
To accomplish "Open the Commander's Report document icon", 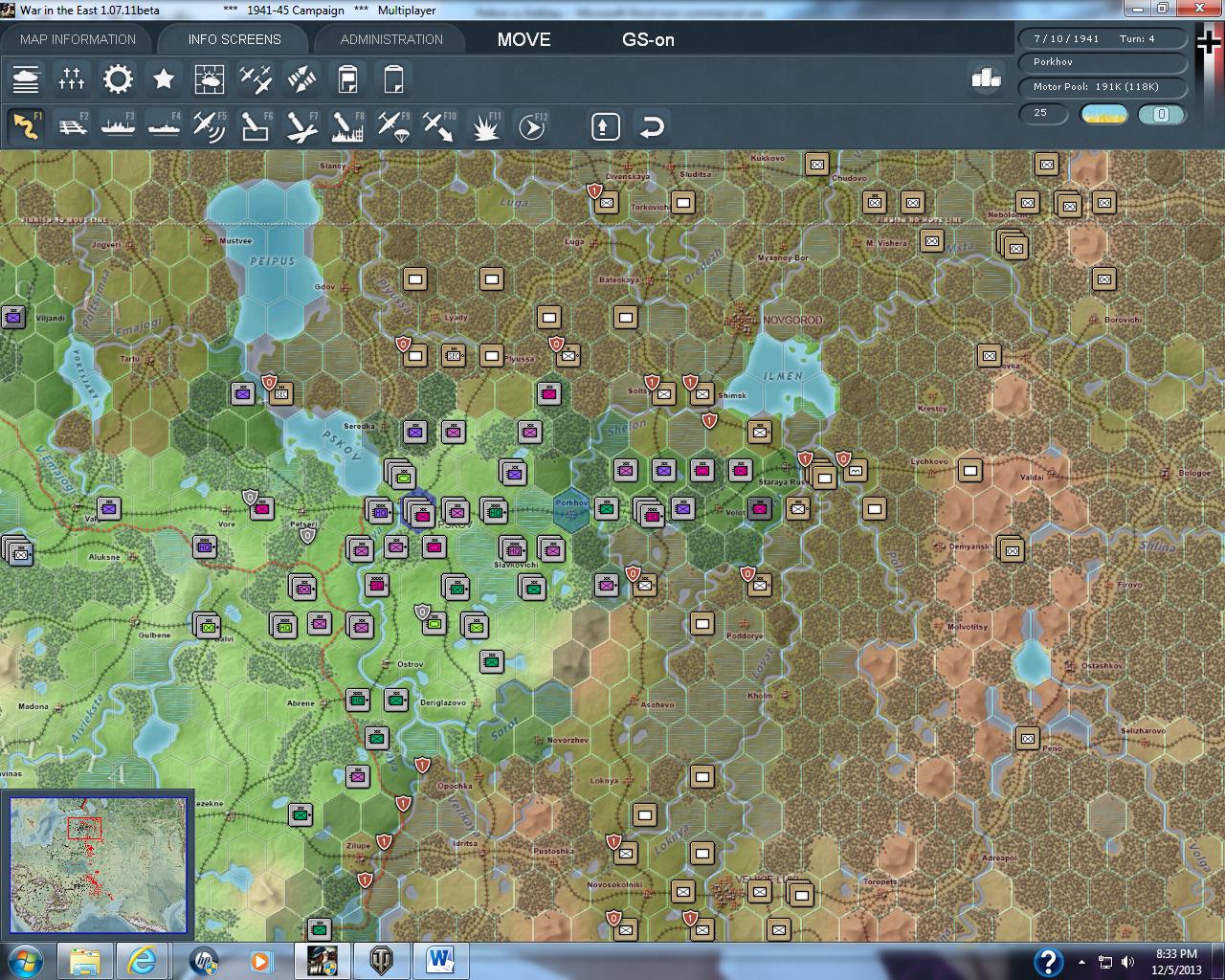I will click(347, 78).
